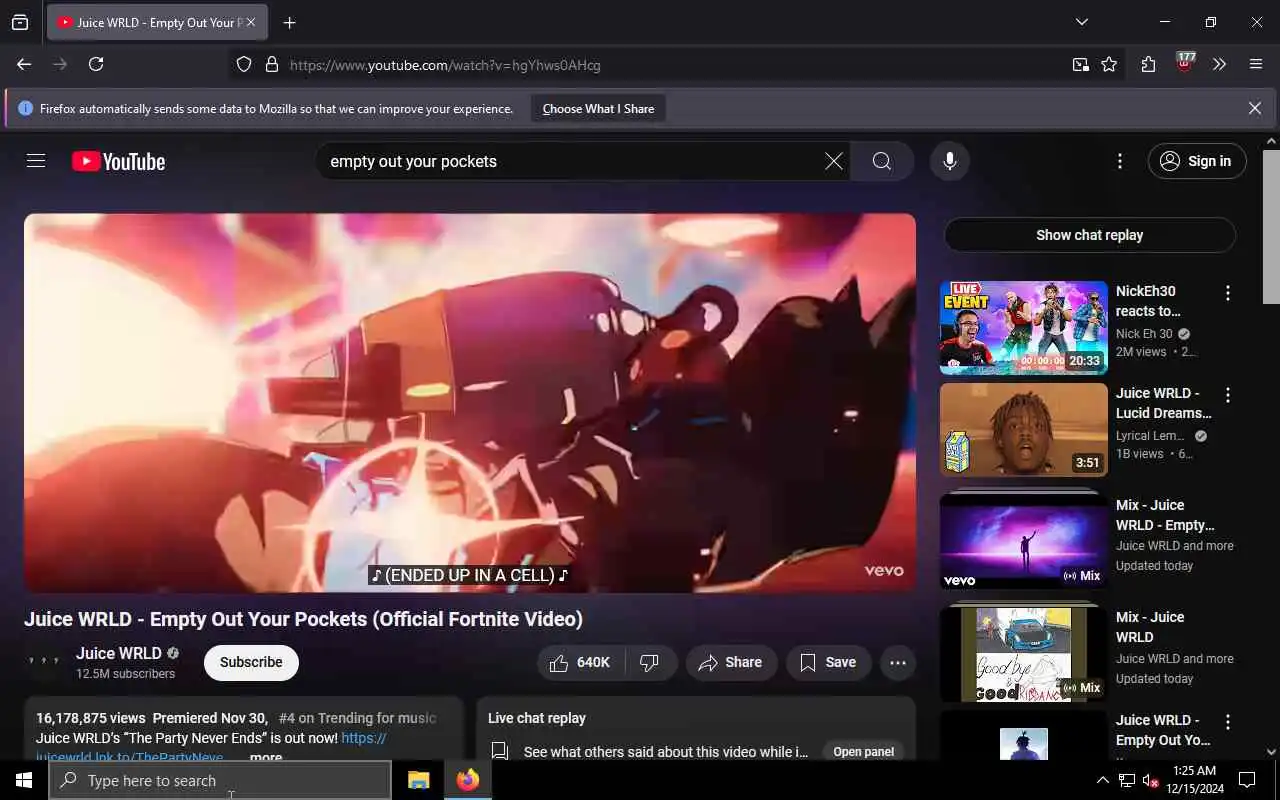Sign in to YouTube
Viewport: 1280px width, 800px height.
tap(1197, 161)
